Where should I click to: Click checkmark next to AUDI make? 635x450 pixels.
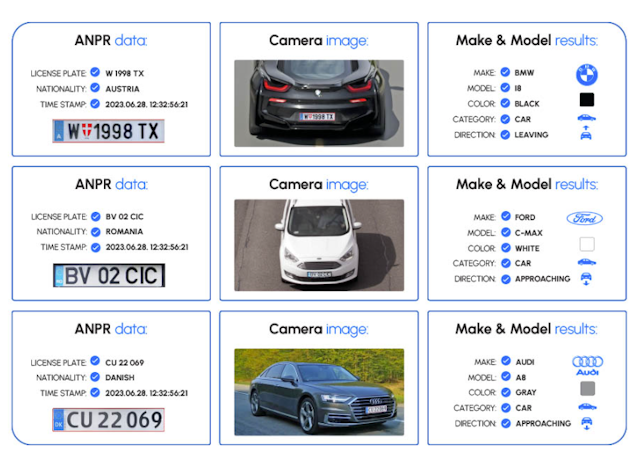pyautogui.click(x=506, y=360)
